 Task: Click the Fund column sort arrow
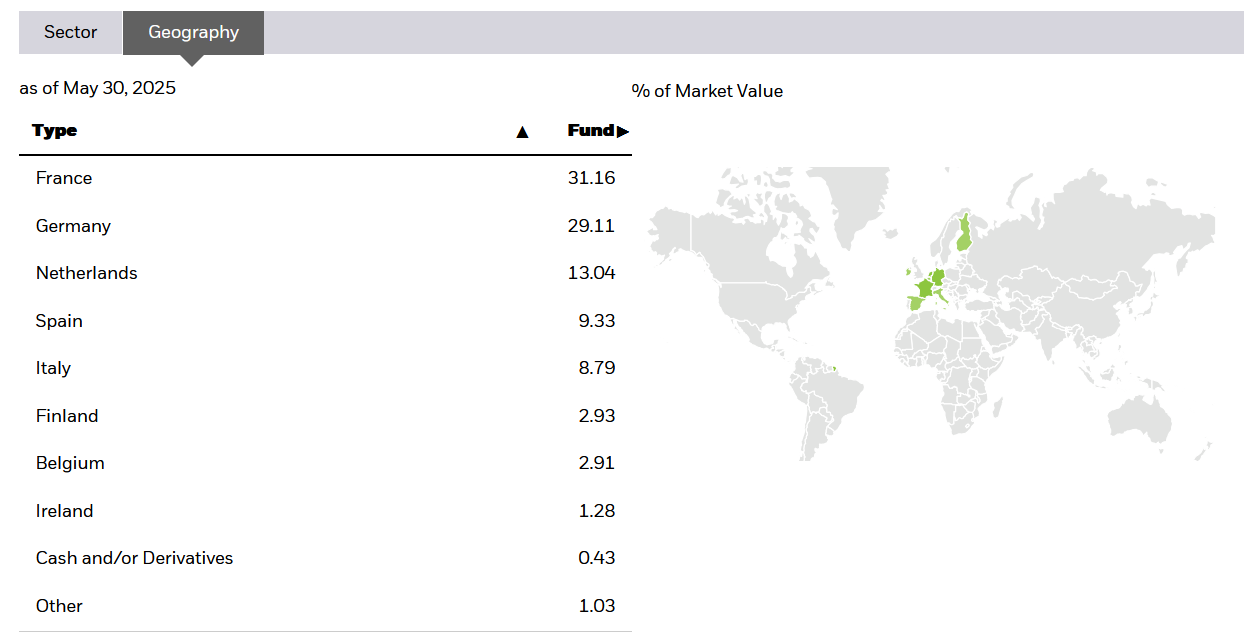click(623, 131)
